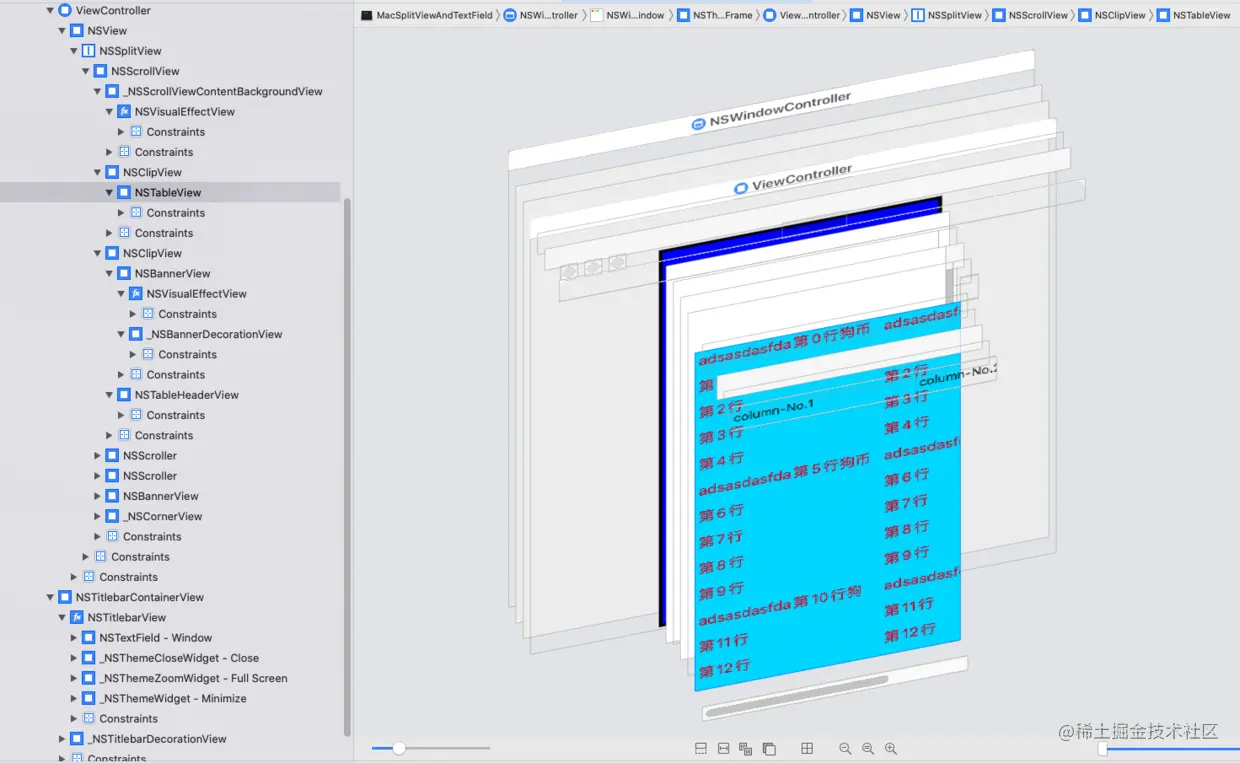
Task: Select cell 'adsasdasfda 第 10 行狗' in canvas
Action: tap(779, 604)
